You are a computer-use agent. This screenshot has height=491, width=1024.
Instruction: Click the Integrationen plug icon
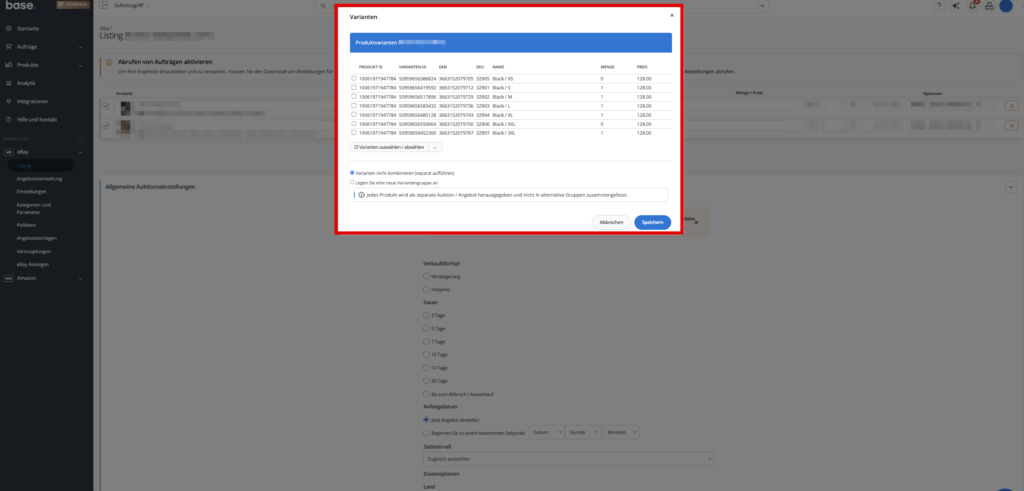(x=8, y=101)
